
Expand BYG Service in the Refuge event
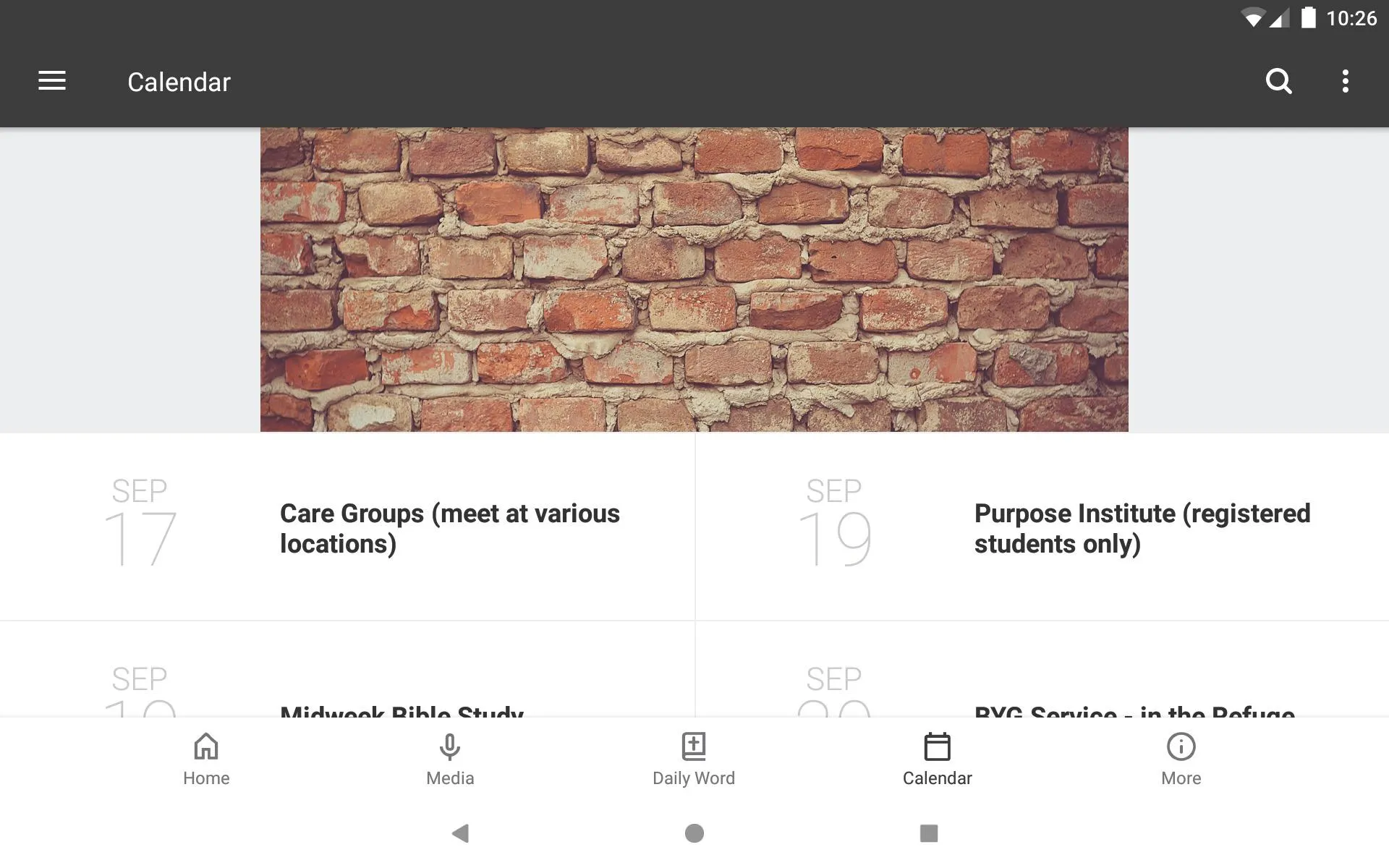[x=1134, y=709]
